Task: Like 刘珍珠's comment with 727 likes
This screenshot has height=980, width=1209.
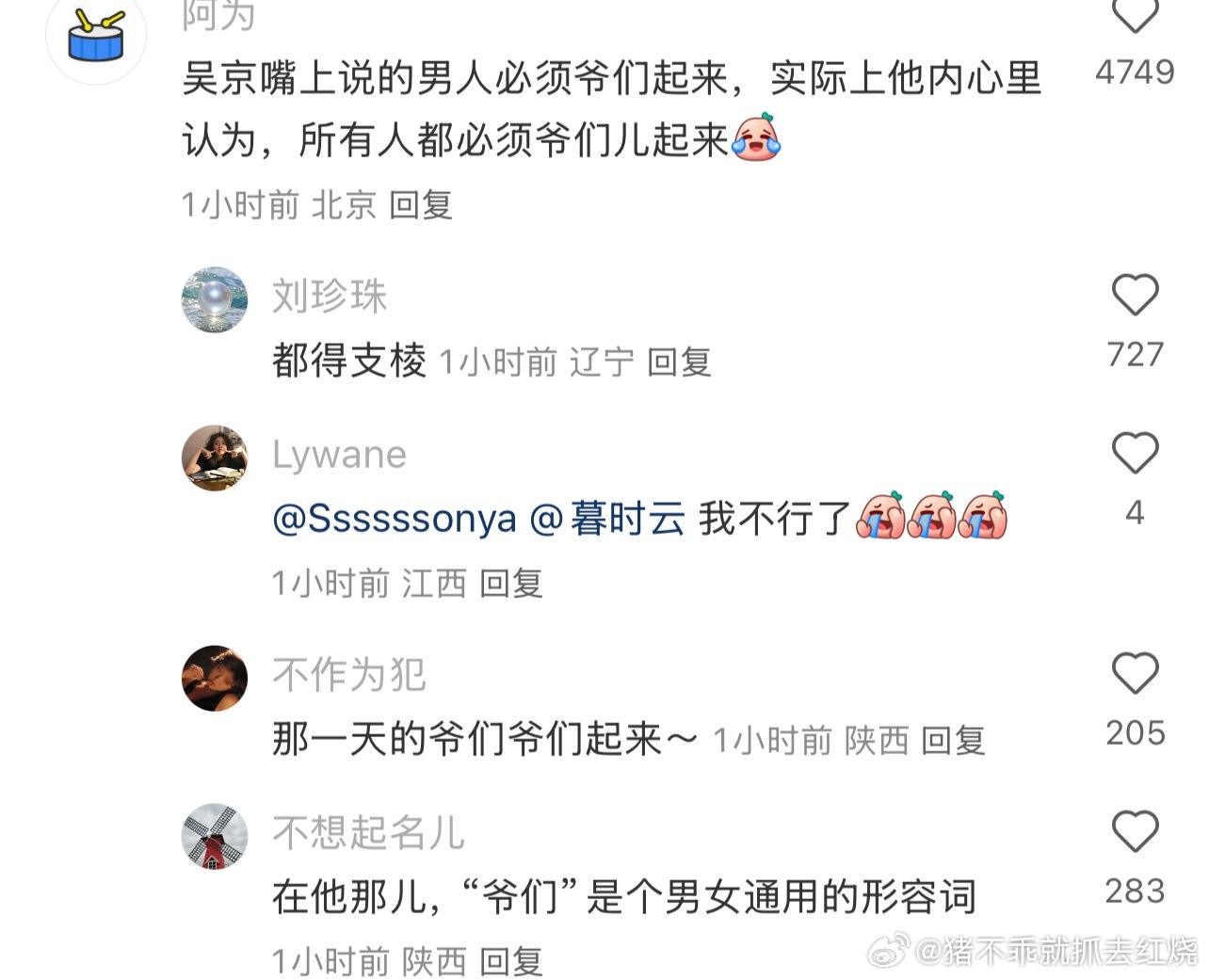Action: [1135, 295]
